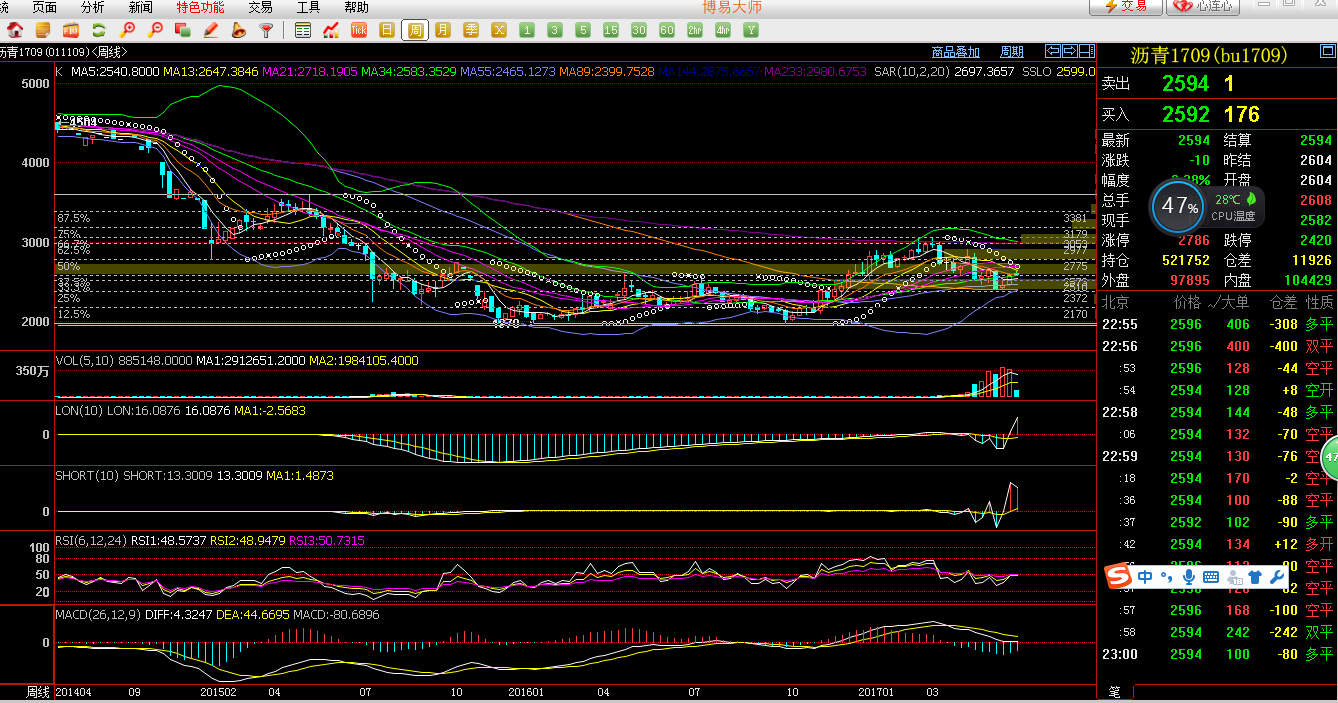Click the 周线 label at bottom-left
The image size is (1338, 703).
(x=38, y=692)
